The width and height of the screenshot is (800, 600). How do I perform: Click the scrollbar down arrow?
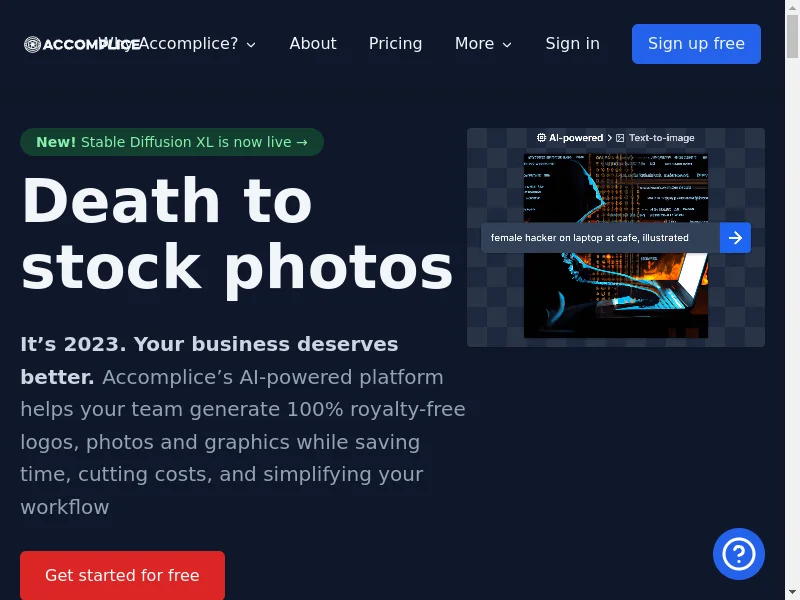pos(792,593)
